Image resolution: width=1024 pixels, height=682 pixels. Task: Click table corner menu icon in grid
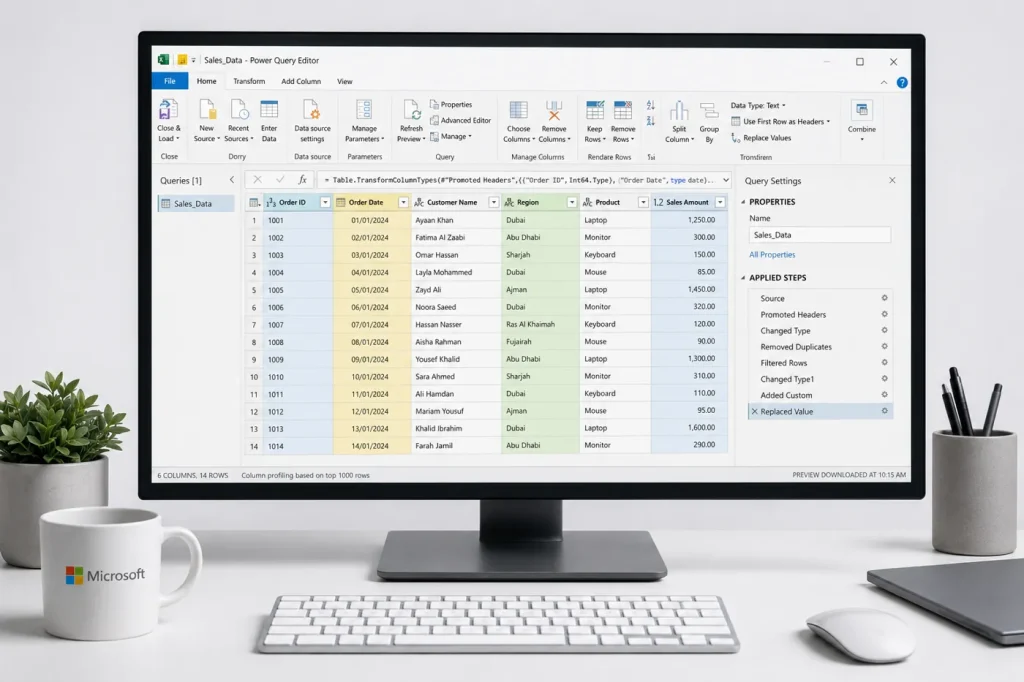tap(254, 203)
